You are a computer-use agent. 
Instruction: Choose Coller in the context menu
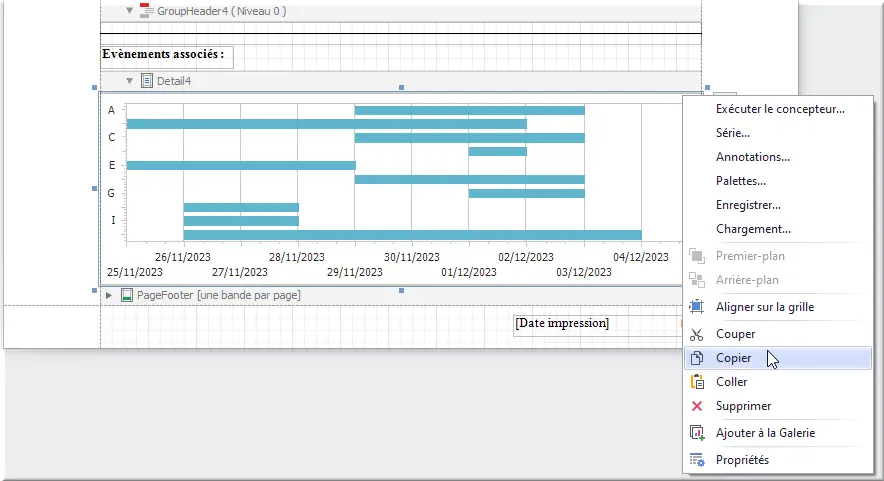(778, 382)
